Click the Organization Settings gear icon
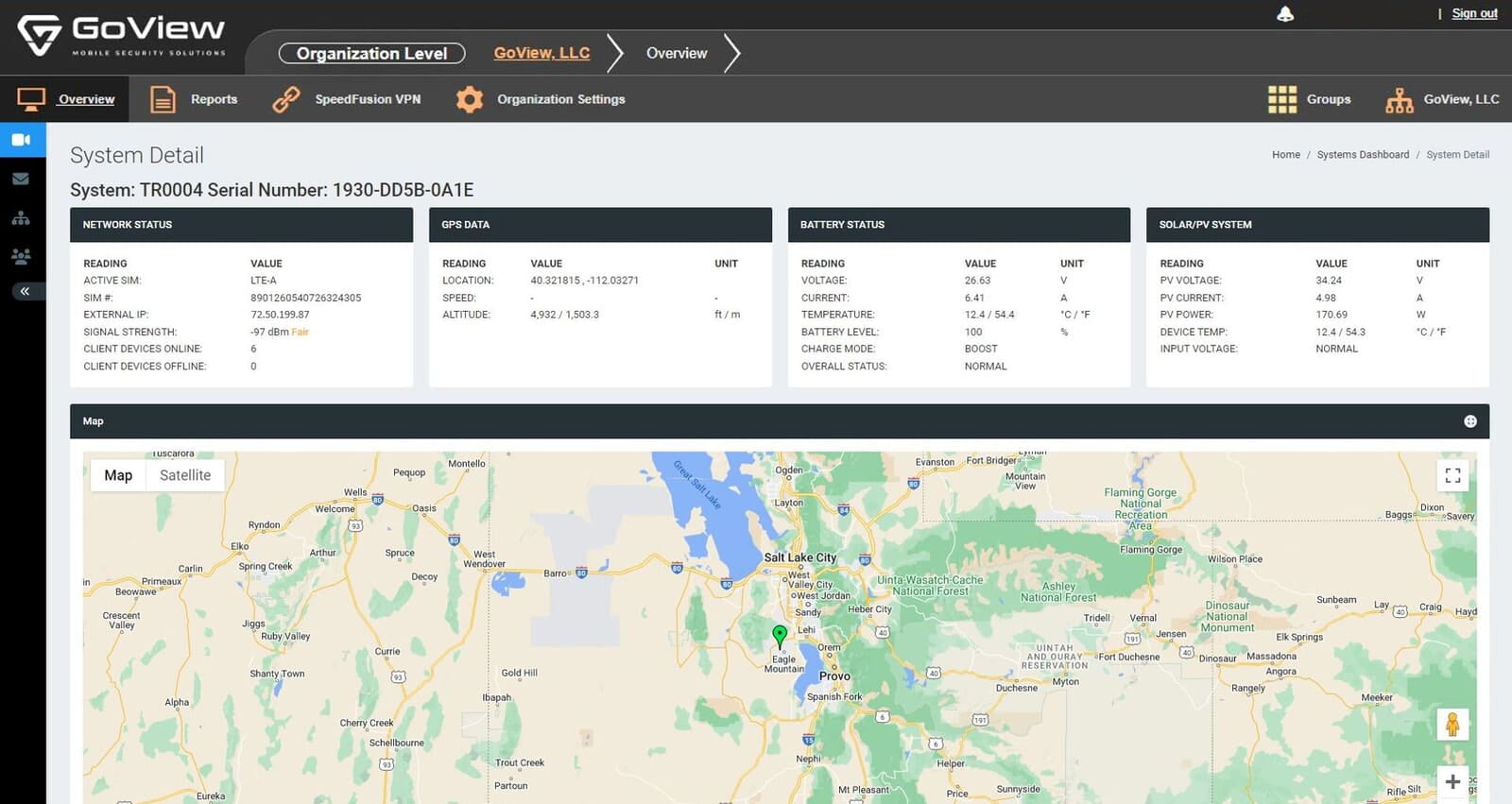Screen dimensions: 1512x804 pos(470,99)
